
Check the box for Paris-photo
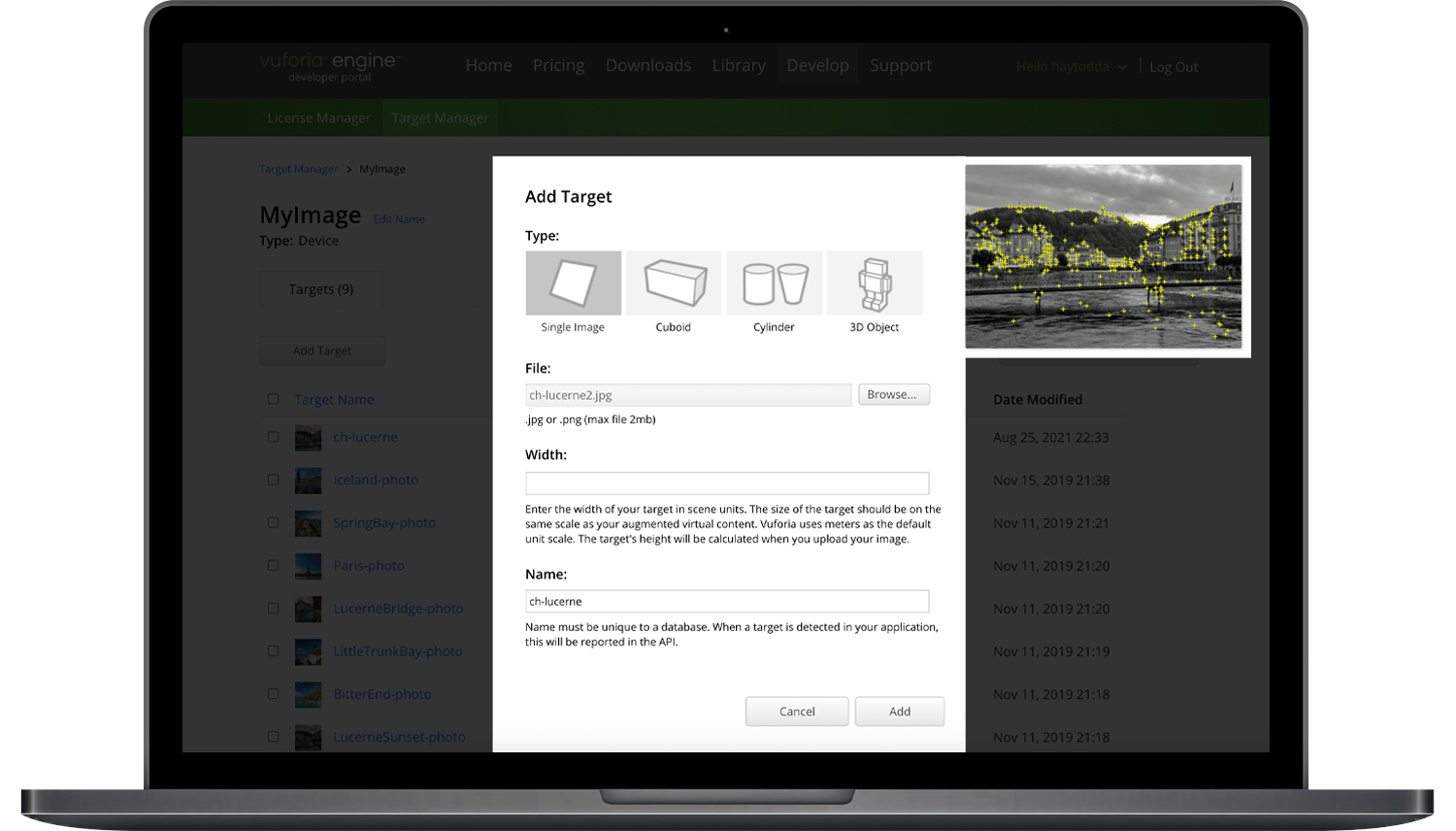pos(273,565)
